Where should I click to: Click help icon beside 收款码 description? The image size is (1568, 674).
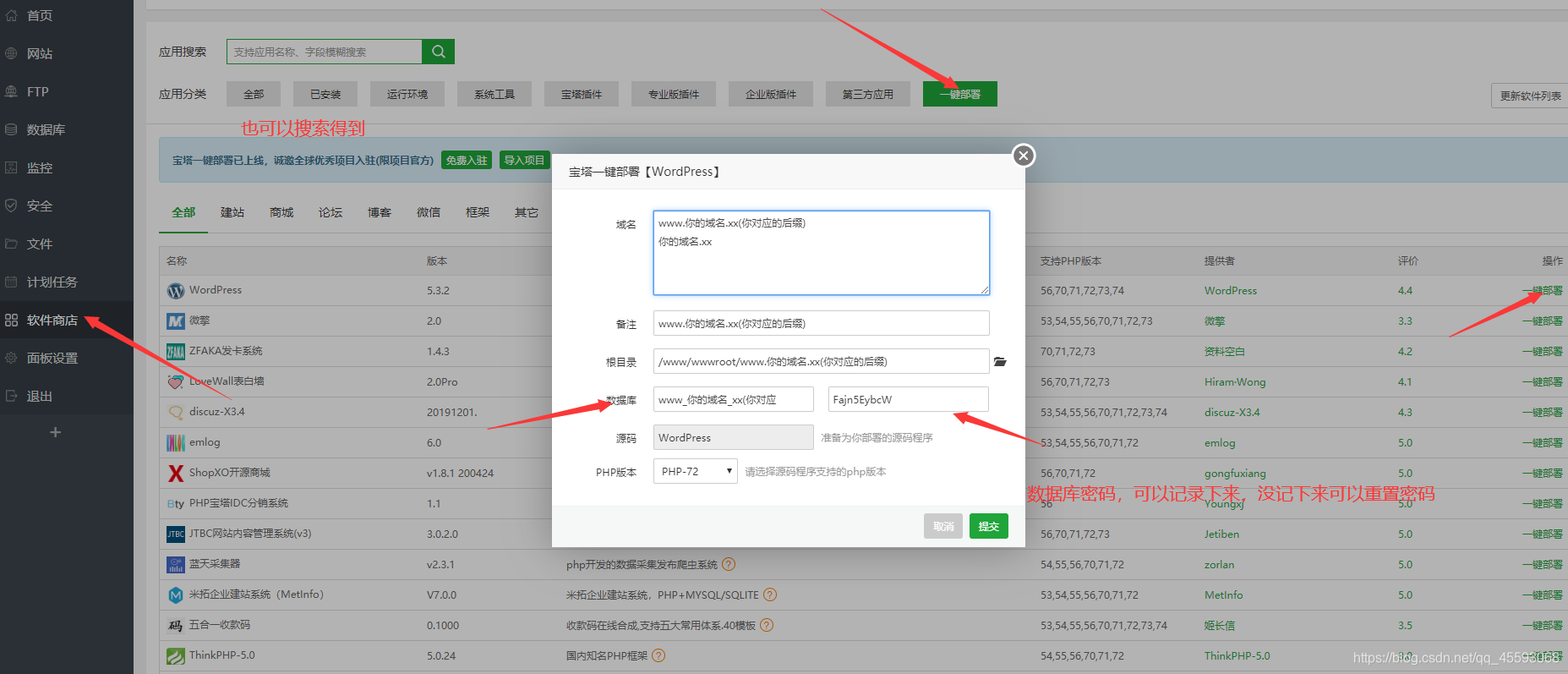pyautogui.click(x=767, y=625)
